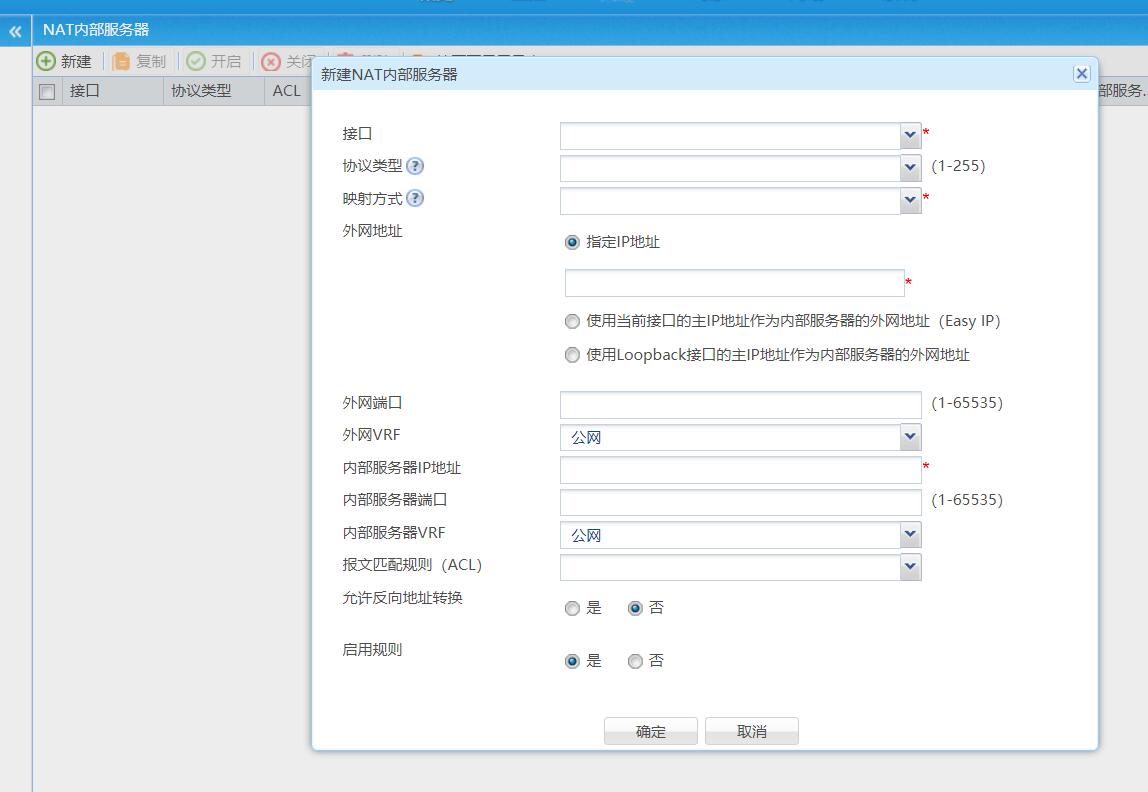Click the 外网VRF field showing 公网
Screen dimensions: 1148x792
pyautogui.click(x=730, y=437)
